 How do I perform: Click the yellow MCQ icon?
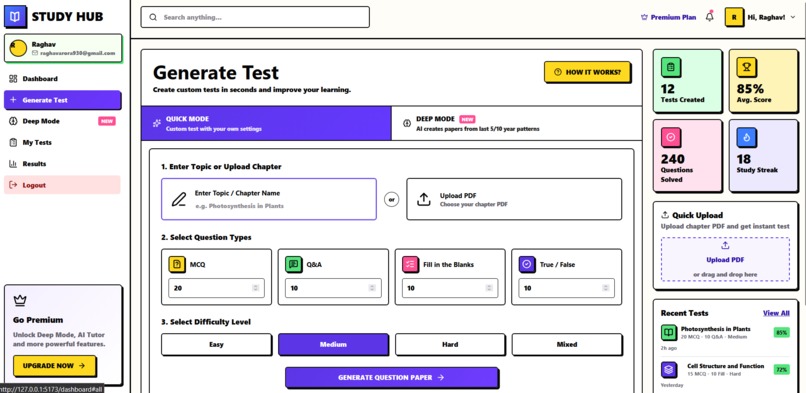(x=177, y=265)
